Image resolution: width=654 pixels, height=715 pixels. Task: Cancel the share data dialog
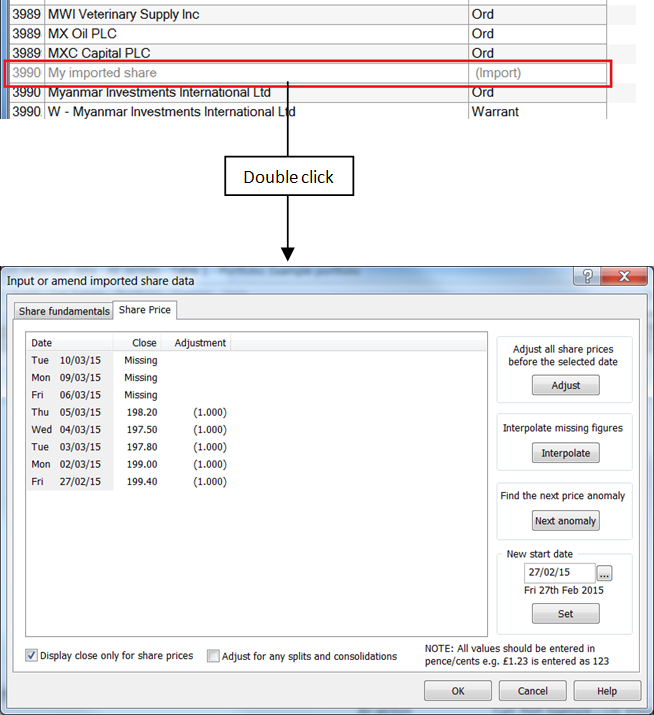pyautogui.click(x=533, y=691)
